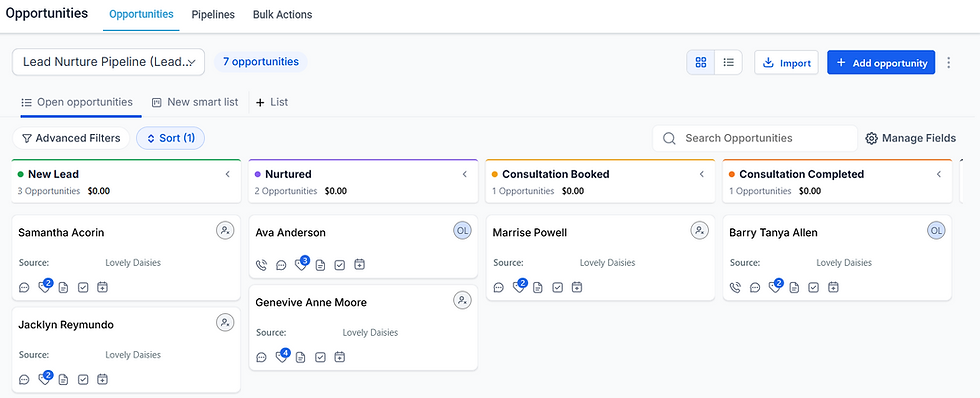Call Ava Anderson using phone icon
The width and height of the screenshot is (980, 398).
click(x=261, y=265)
